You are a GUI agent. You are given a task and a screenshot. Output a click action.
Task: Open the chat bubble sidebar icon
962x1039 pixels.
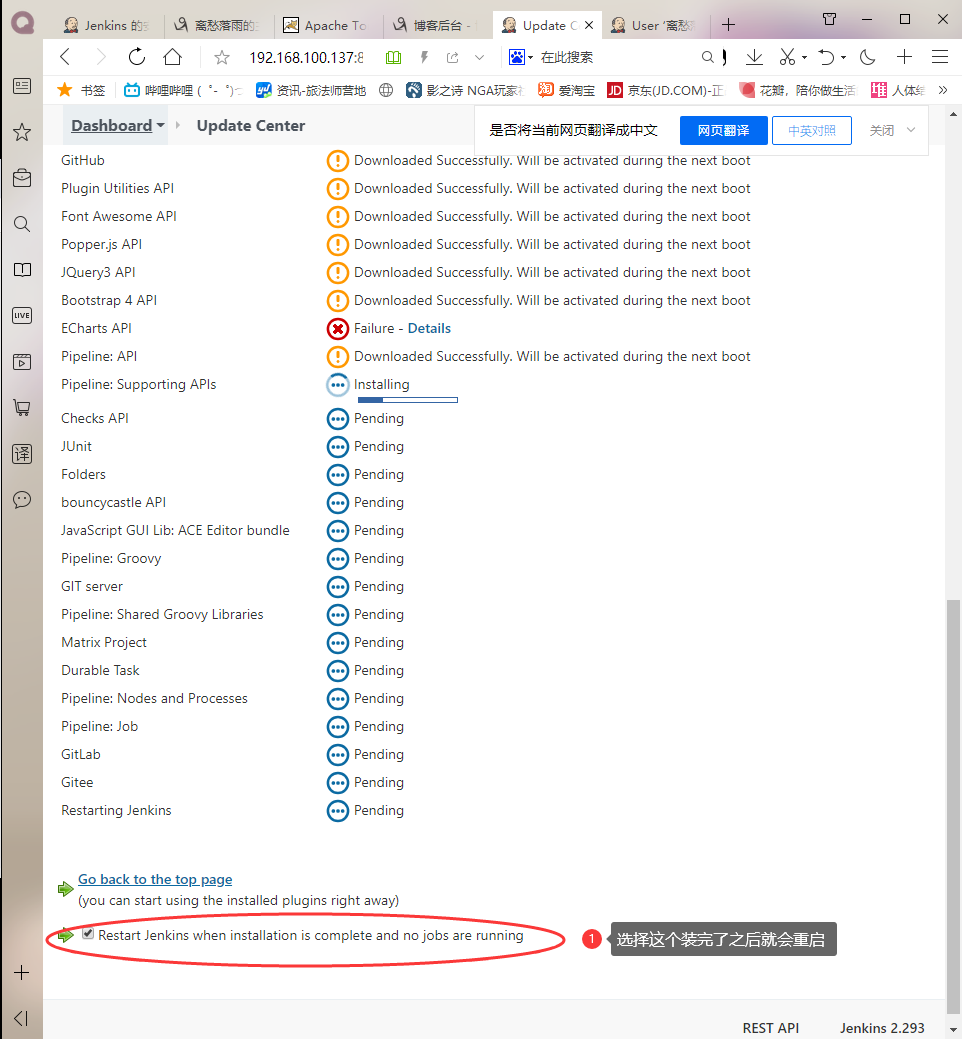coord(22,500)
